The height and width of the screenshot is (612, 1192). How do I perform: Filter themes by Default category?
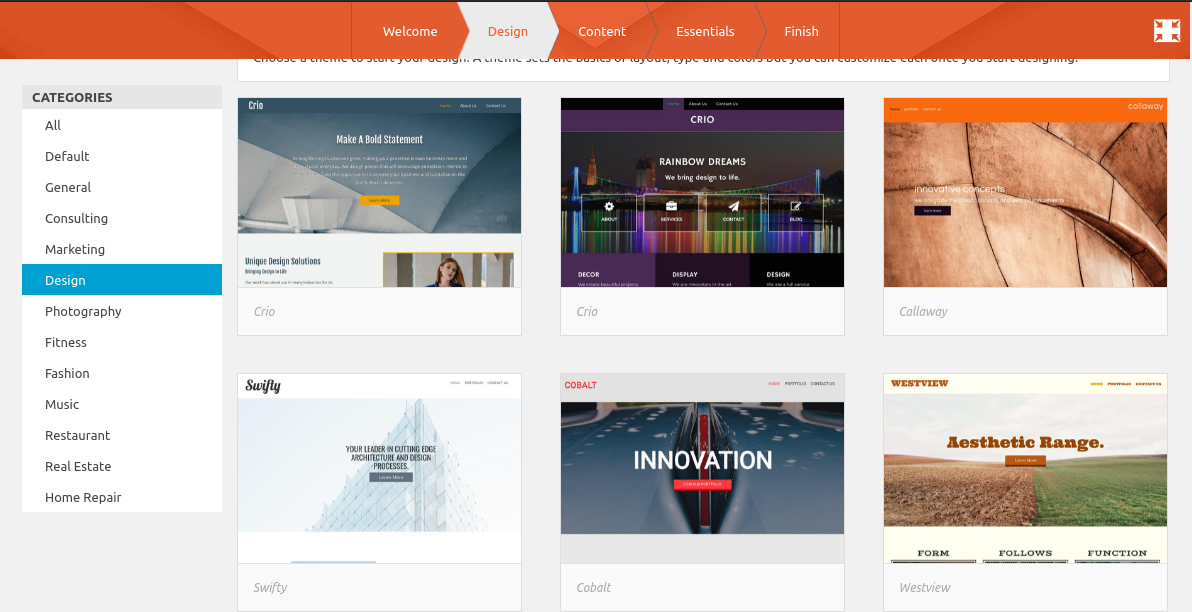coord(122,157)
